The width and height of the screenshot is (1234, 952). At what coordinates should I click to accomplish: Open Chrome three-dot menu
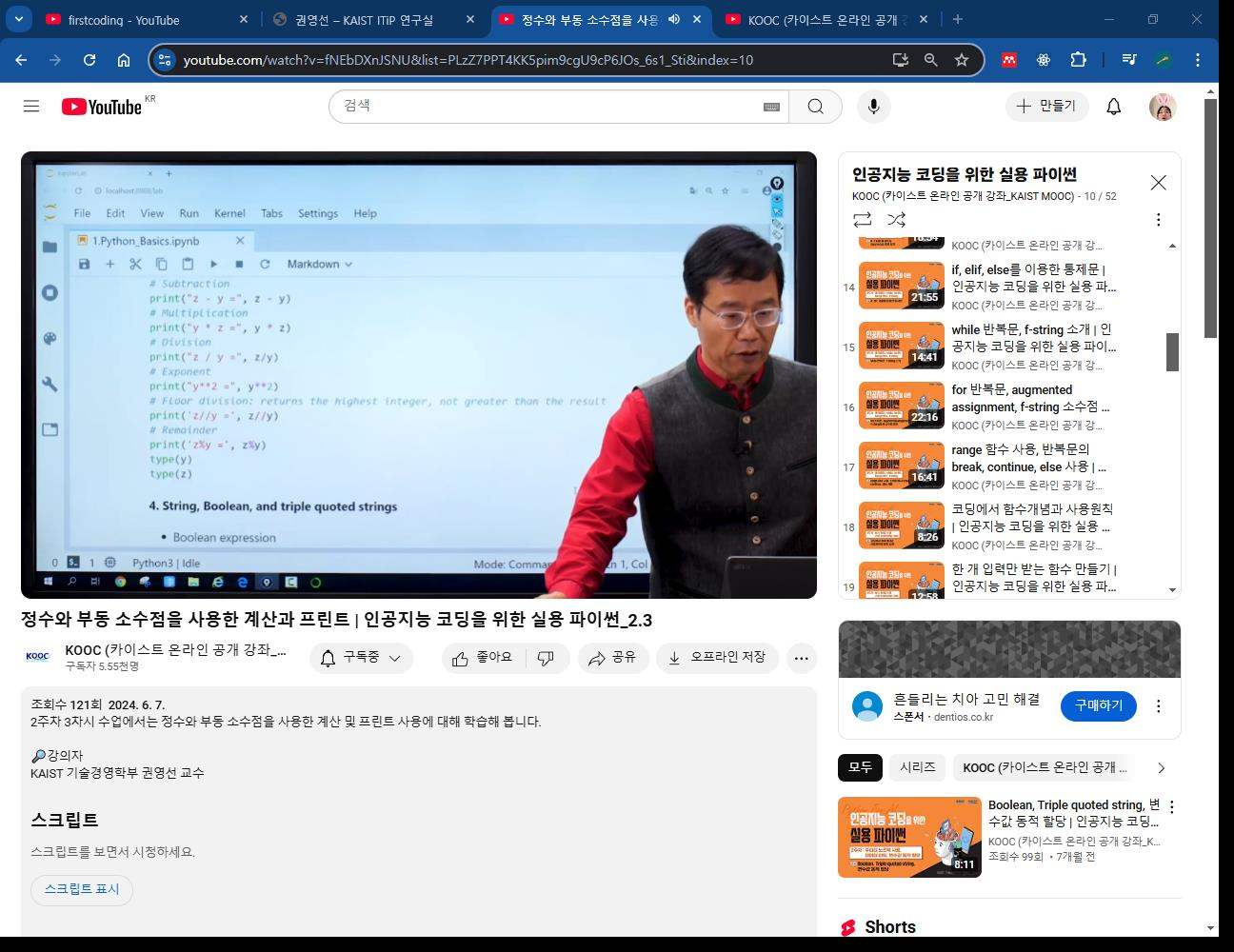click(x=1198, y=60)
